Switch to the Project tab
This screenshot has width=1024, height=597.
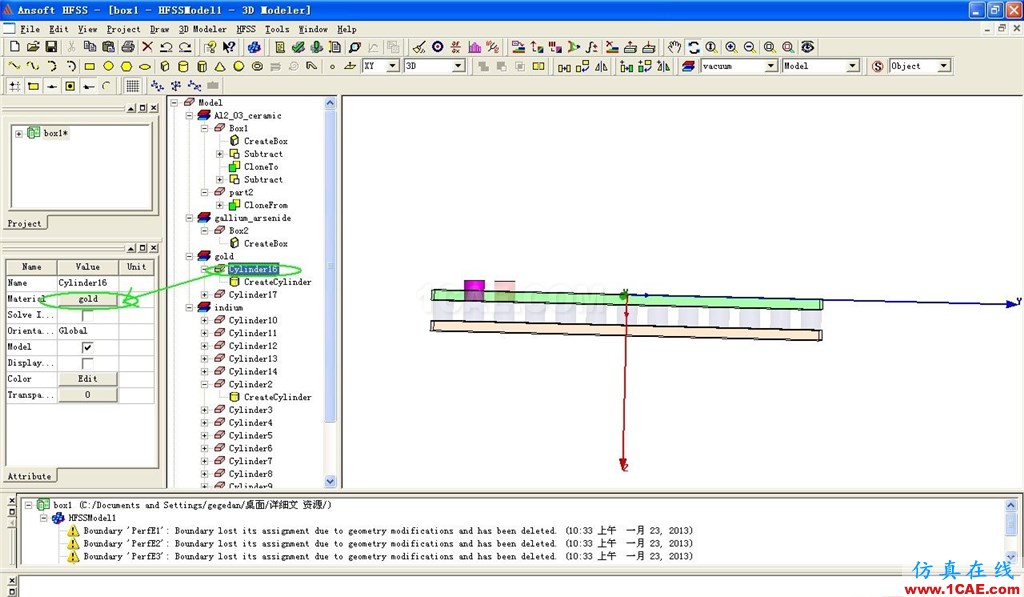[x=25, y=223]
